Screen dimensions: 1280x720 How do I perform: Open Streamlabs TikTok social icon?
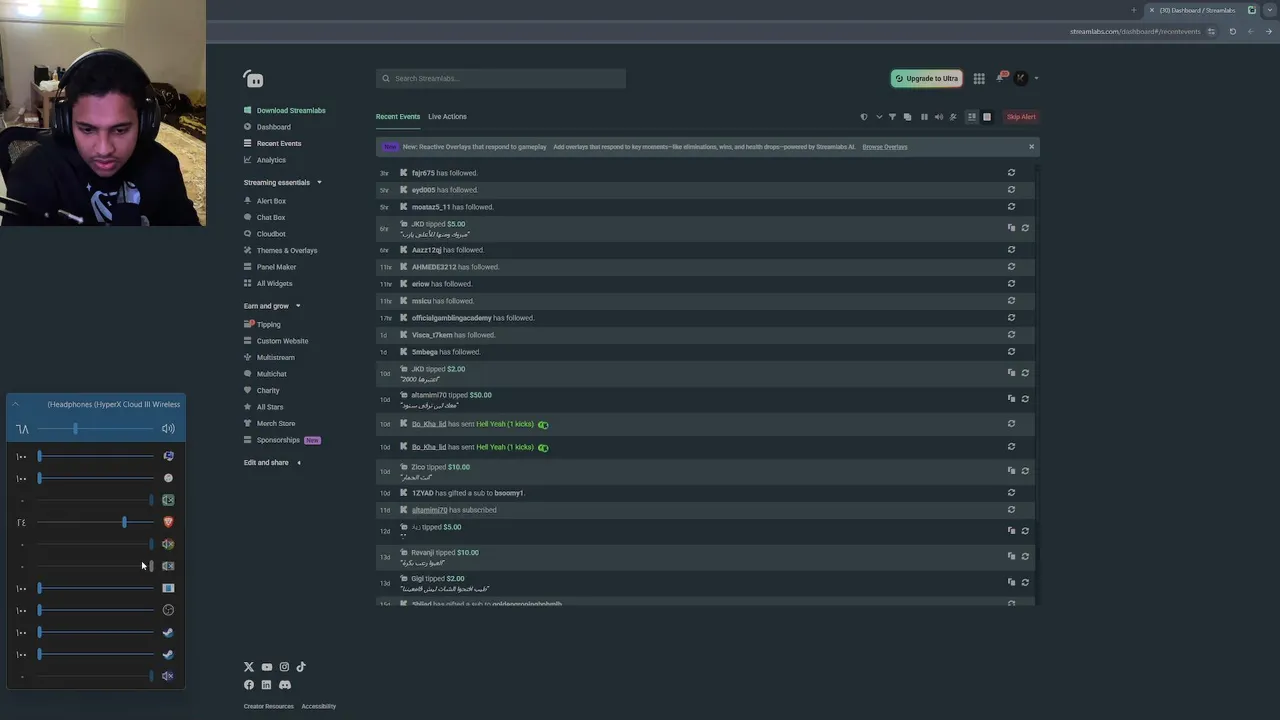301,667
